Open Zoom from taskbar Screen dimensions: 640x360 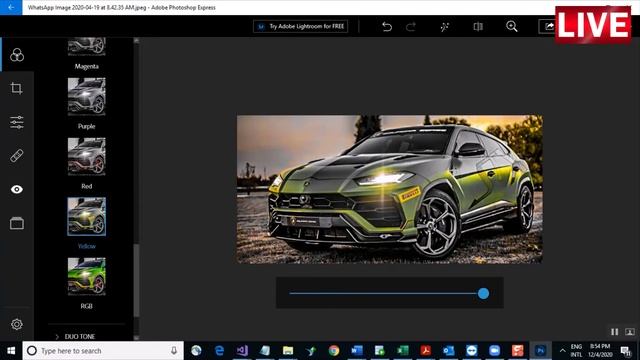495,351
